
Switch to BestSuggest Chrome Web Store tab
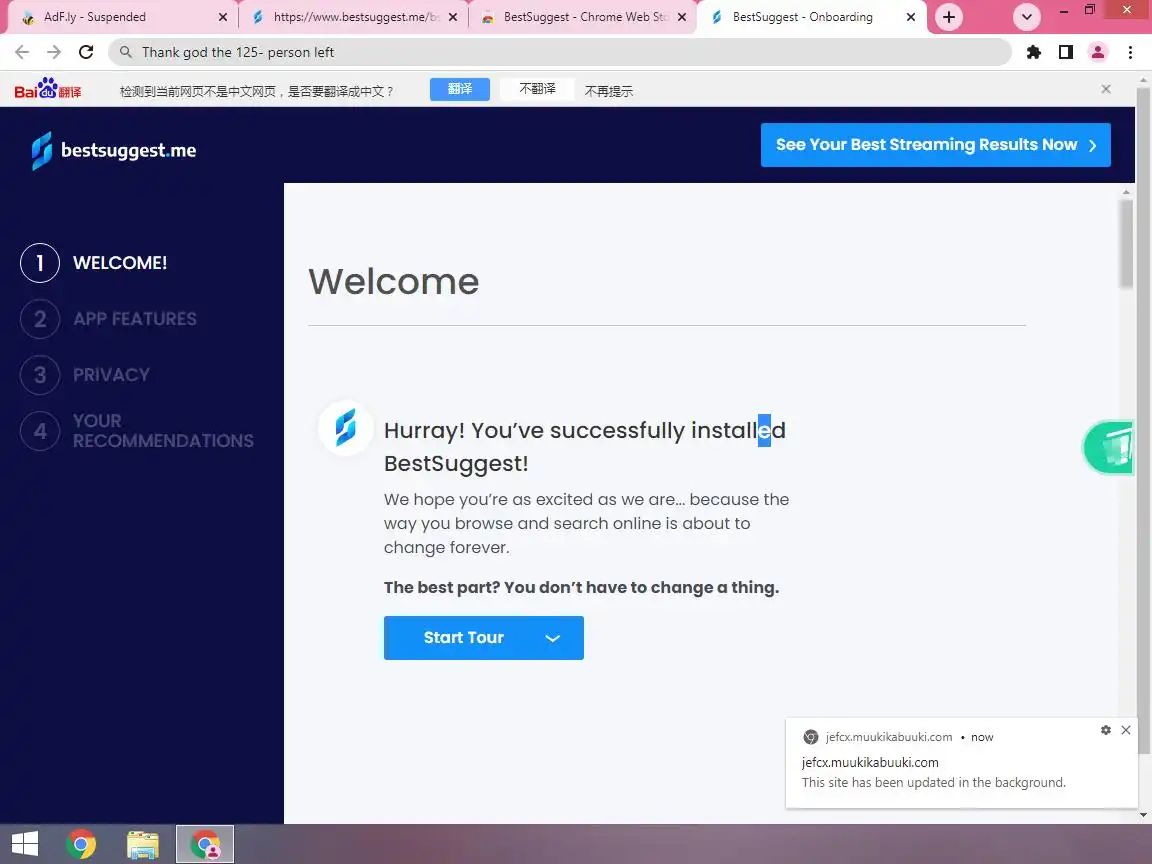click(585, 17)
